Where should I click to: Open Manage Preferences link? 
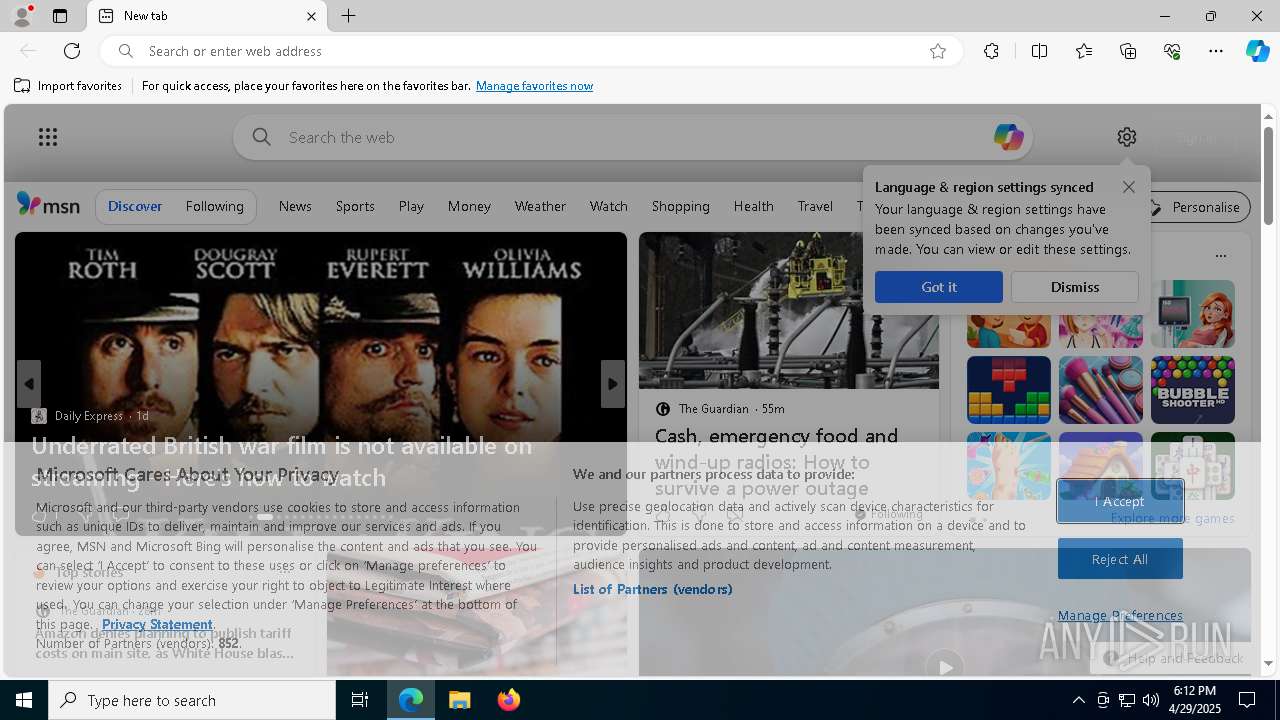click(x=1120, y=615)
